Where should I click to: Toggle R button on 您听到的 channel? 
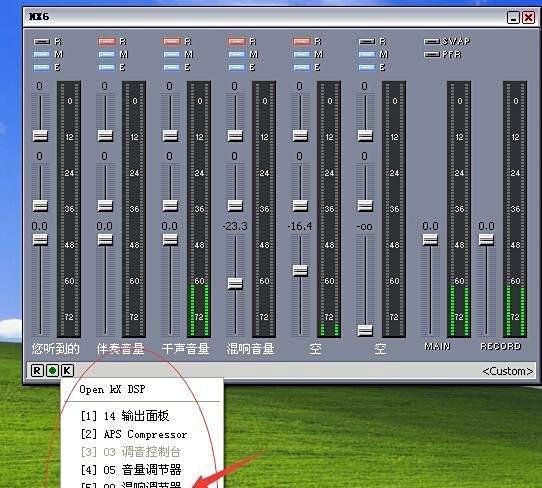pos(42,41)
